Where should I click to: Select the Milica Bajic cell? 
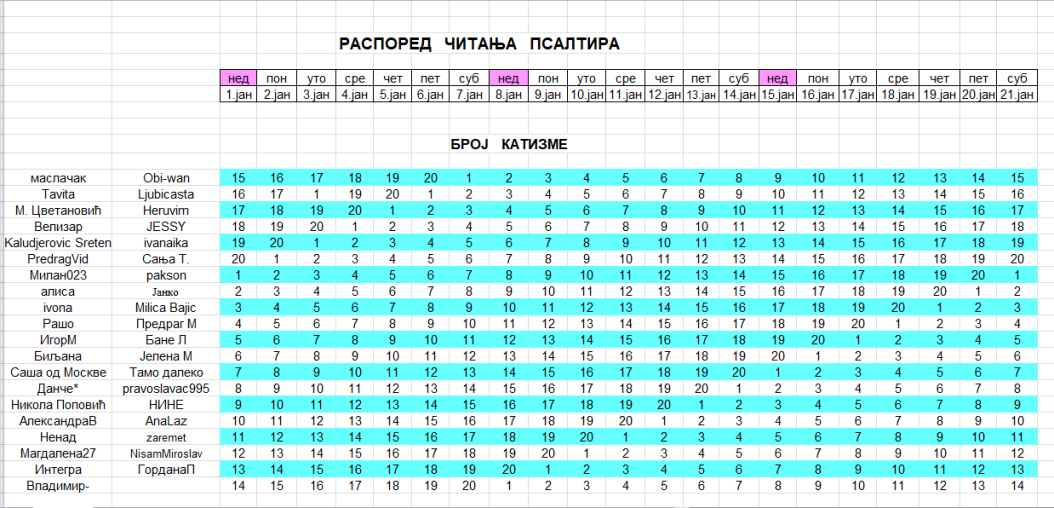166,308
